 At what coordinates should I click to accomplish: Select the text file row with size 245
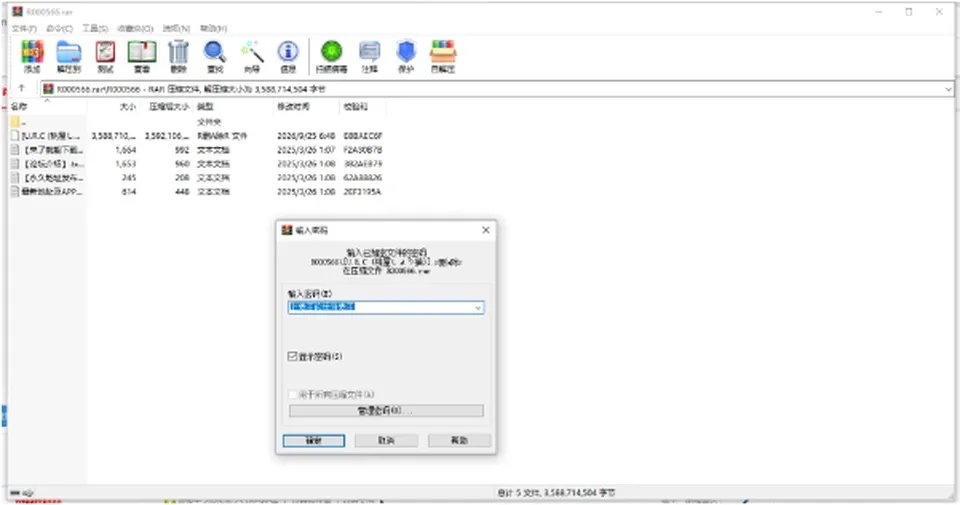click(x=197, y=178)
